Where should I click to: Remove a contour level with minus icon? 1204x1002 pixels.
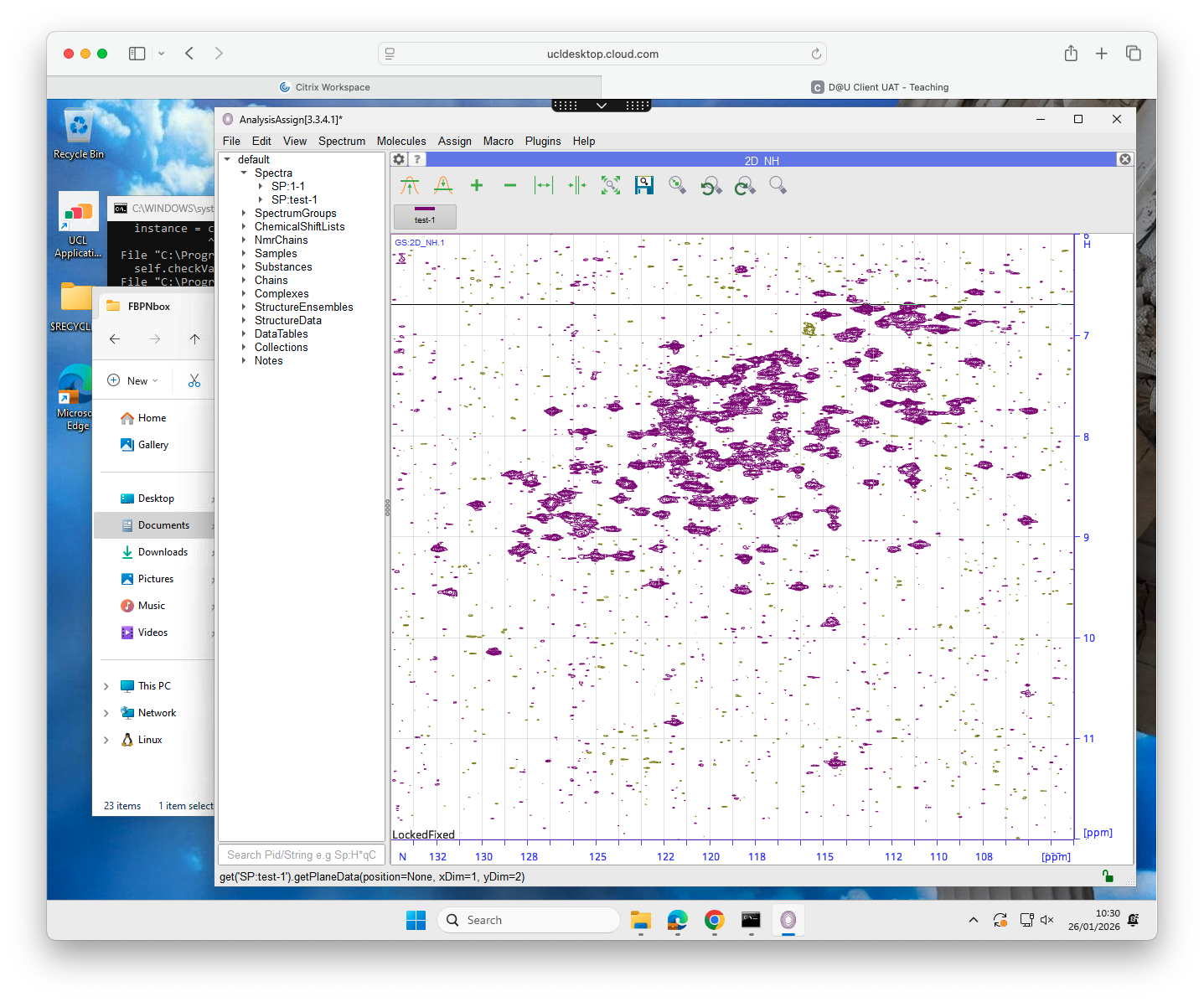point(510,186)
